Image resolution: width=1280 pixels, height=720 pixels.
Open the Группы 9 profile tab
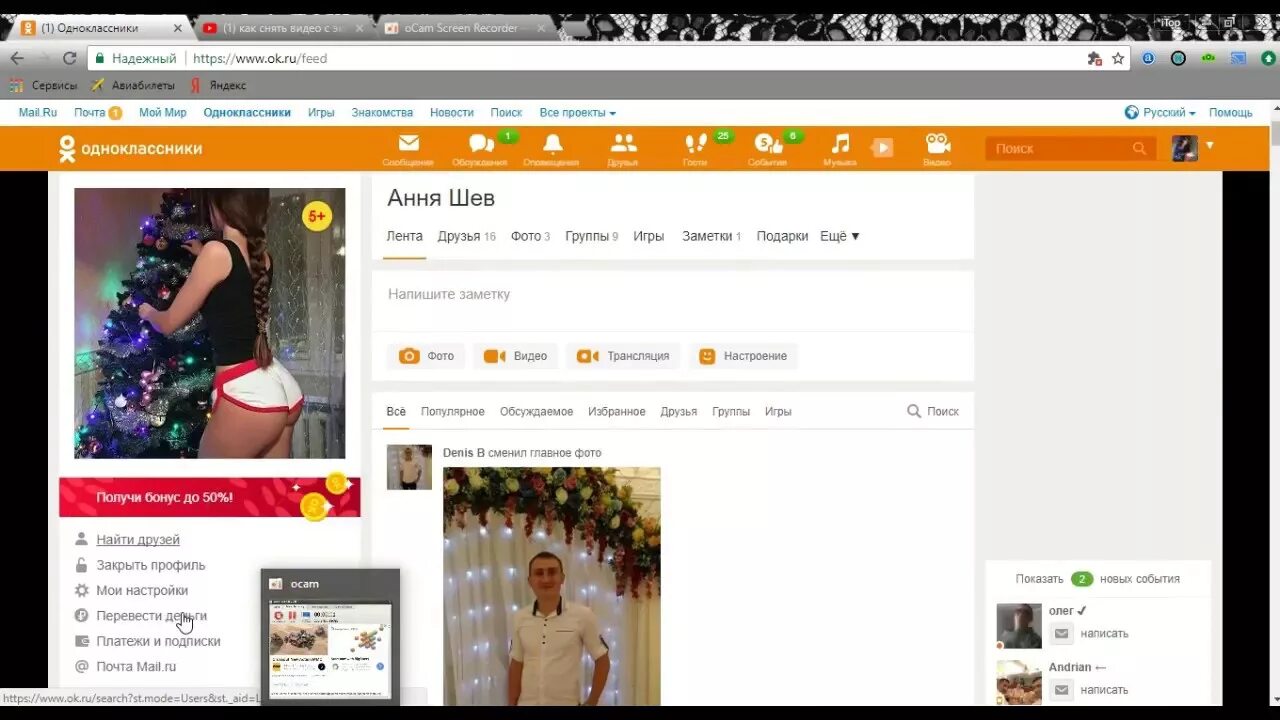(x=591, y=236)
